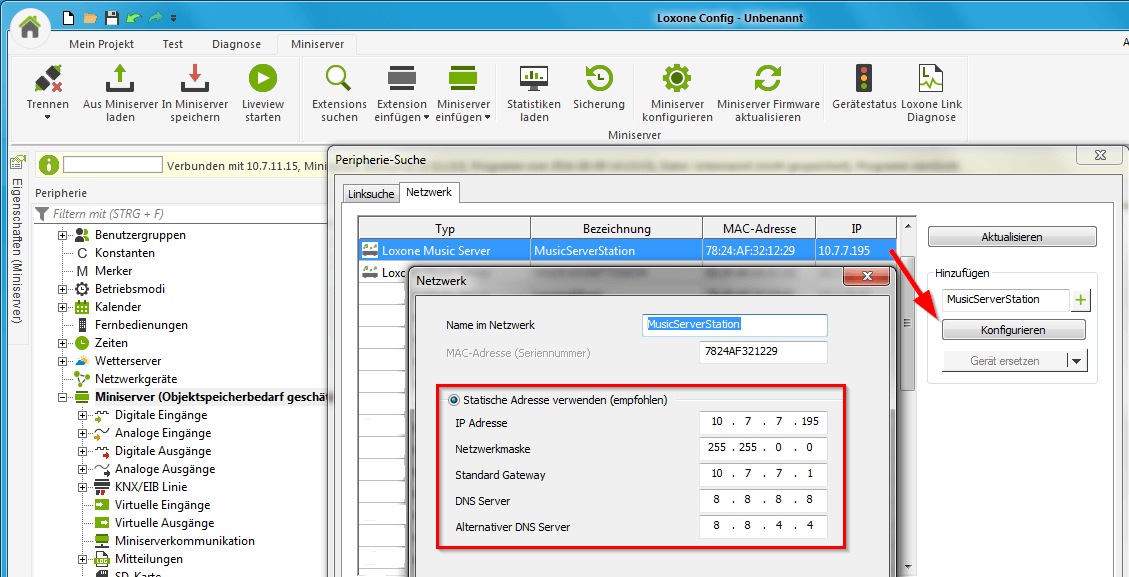Switch to the Linksuche tab
The width and height of the screenshot is (1129, 577).
pos(370,194)
